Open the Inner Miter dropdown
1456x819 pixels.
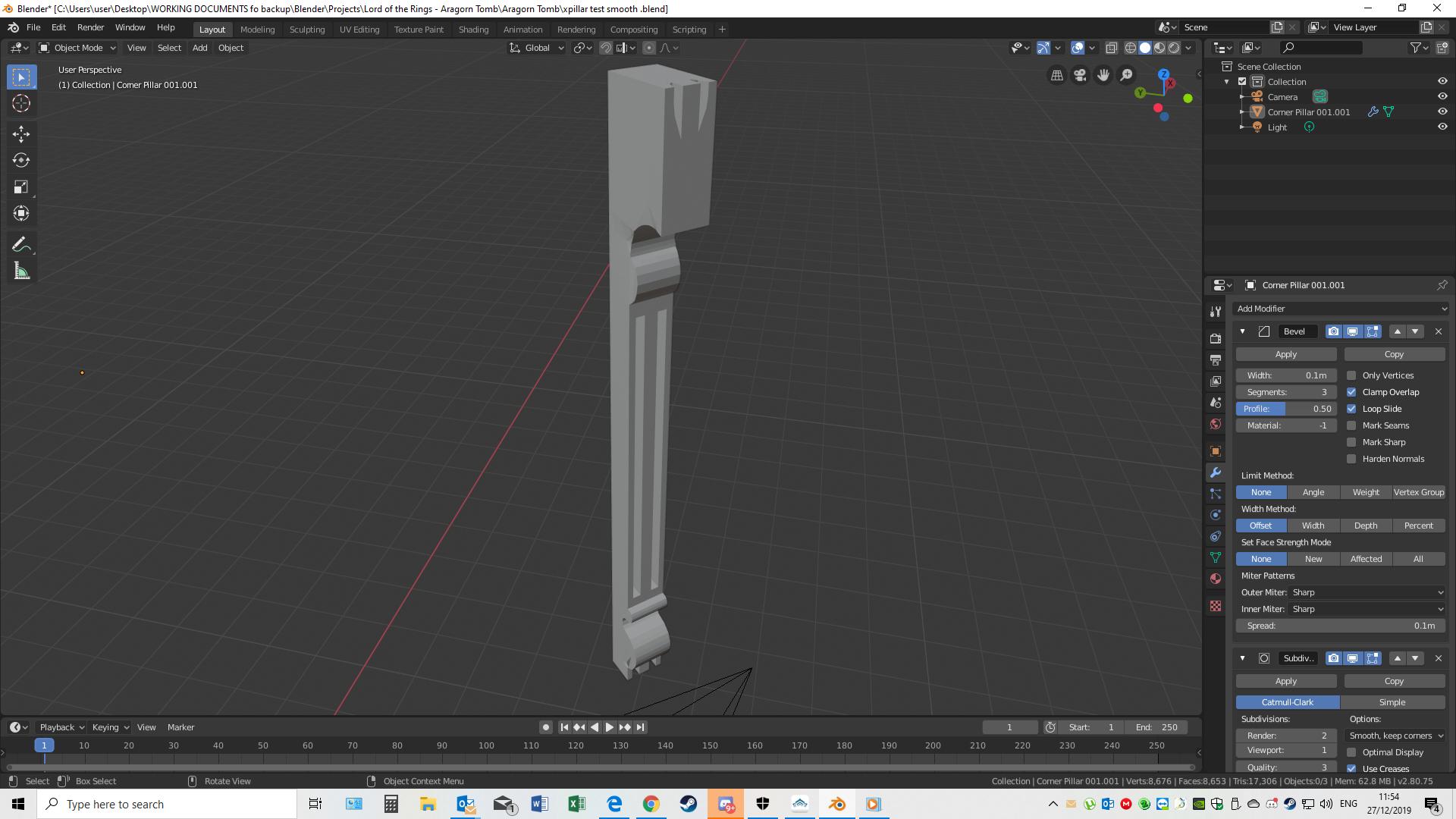tap(1367, 609)
